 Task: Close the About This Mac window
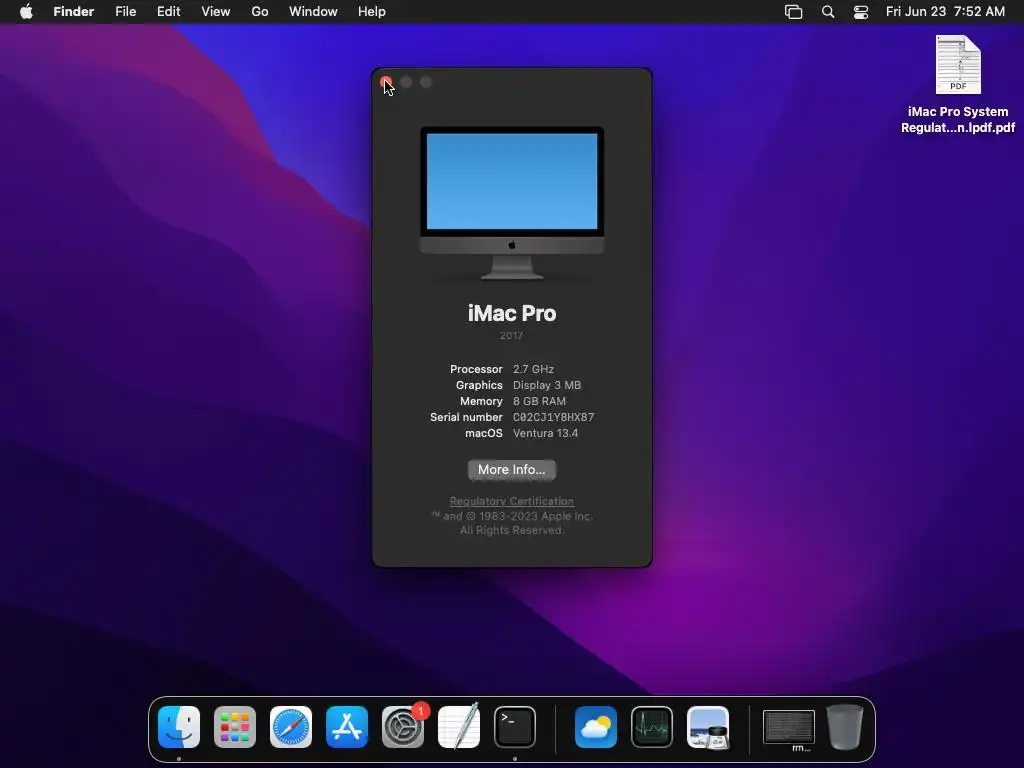385,82
